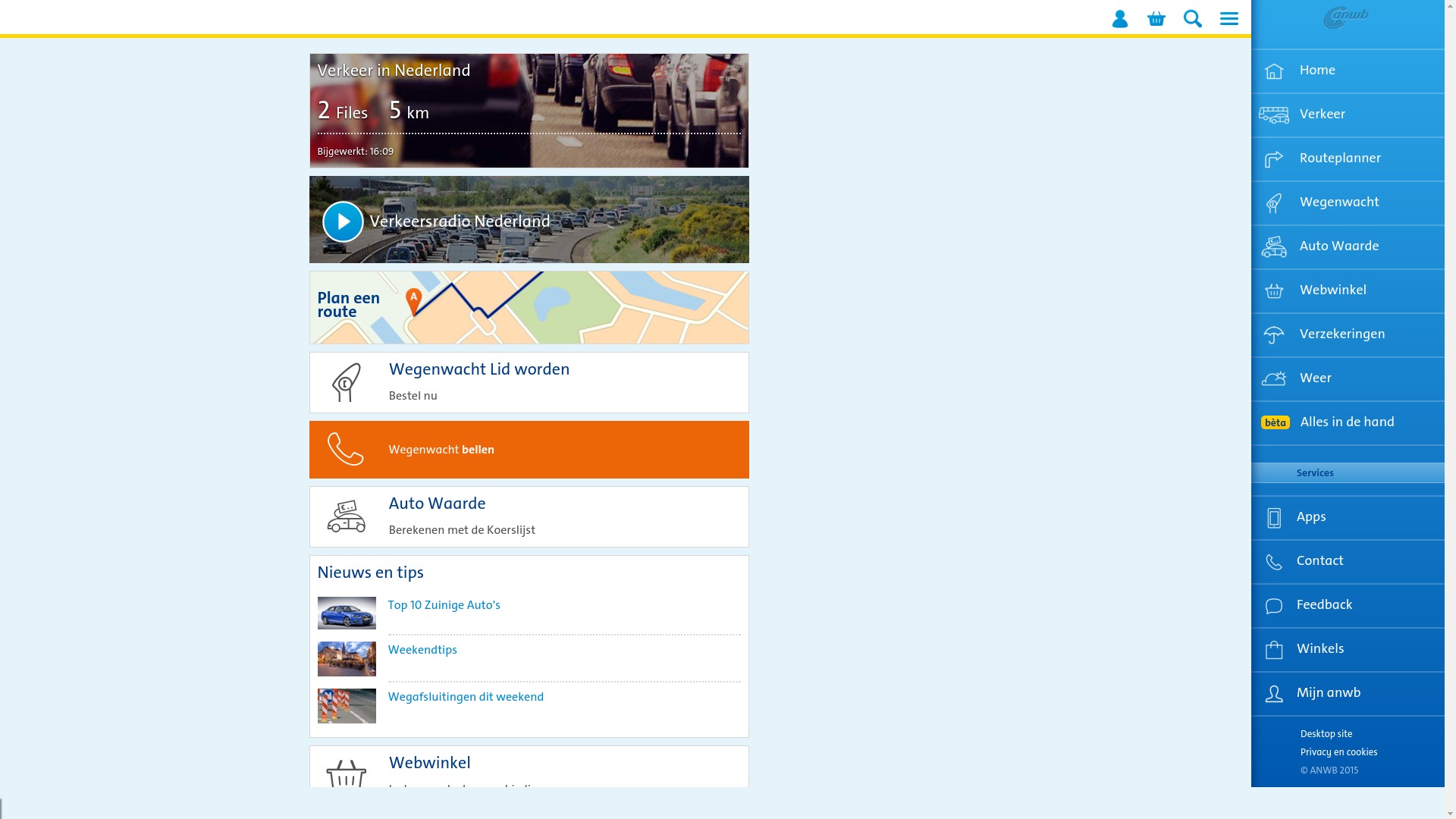Click the vertical scrollbar down arrow

1450,812
